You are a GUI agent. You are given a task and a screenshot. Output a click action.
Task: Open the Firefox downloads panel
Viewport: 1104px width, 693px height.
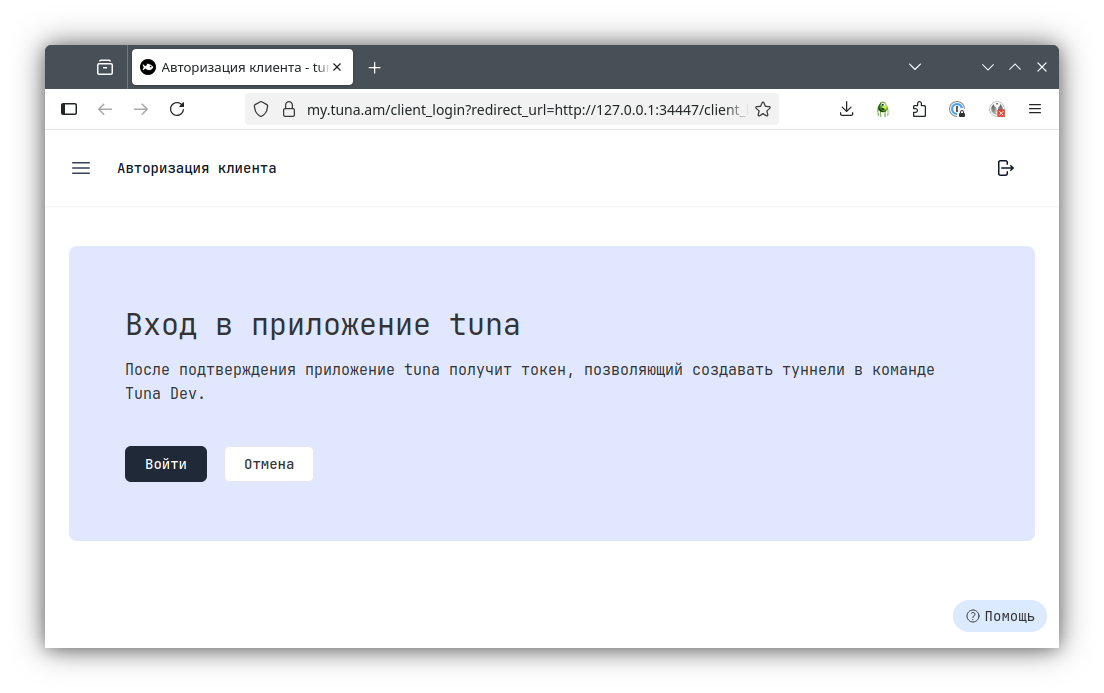(846, 109)
